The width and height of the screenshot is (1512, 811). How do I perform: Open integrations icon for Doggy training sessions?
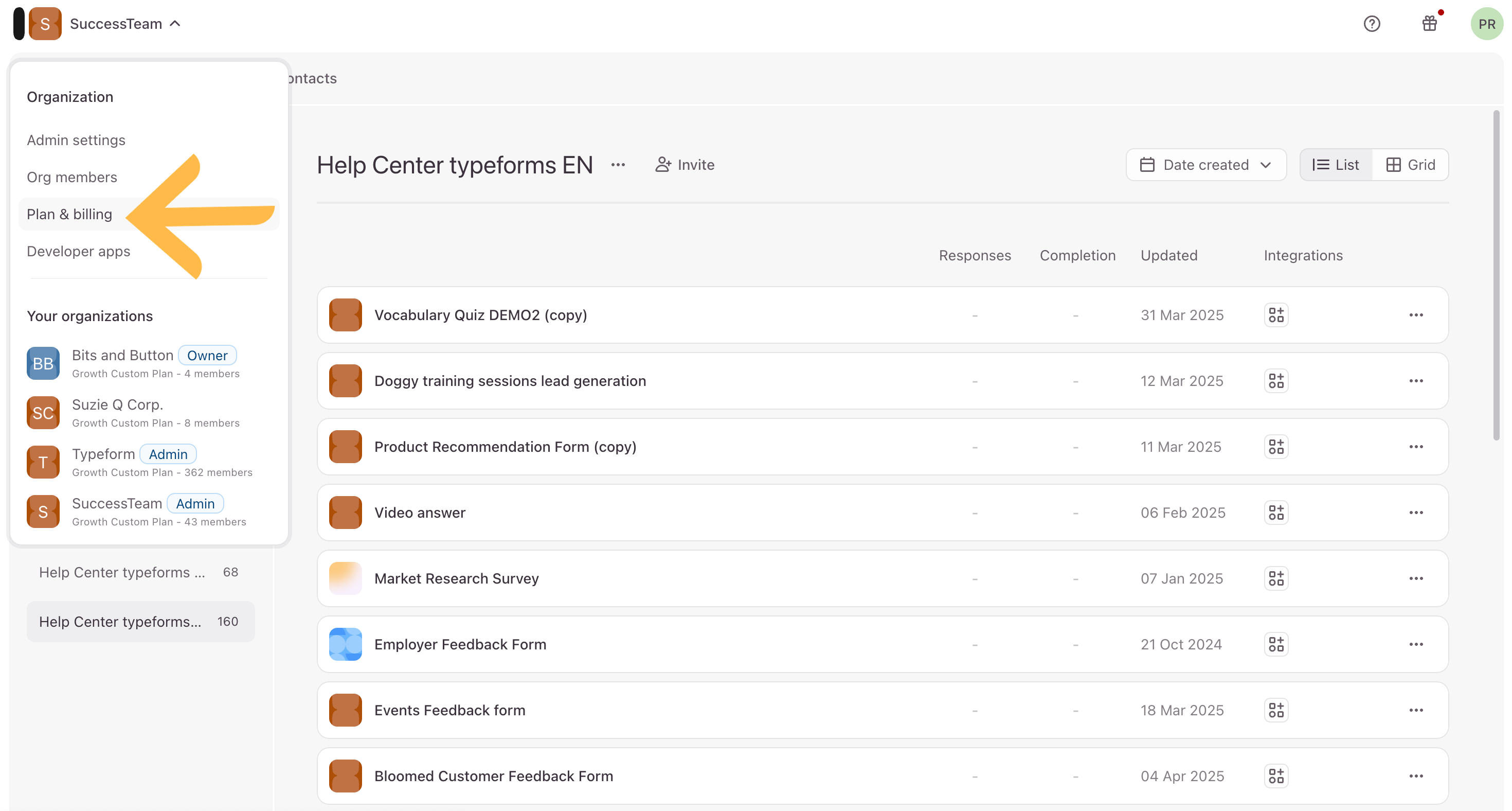pyautogui.click(x=1276, y=381)
